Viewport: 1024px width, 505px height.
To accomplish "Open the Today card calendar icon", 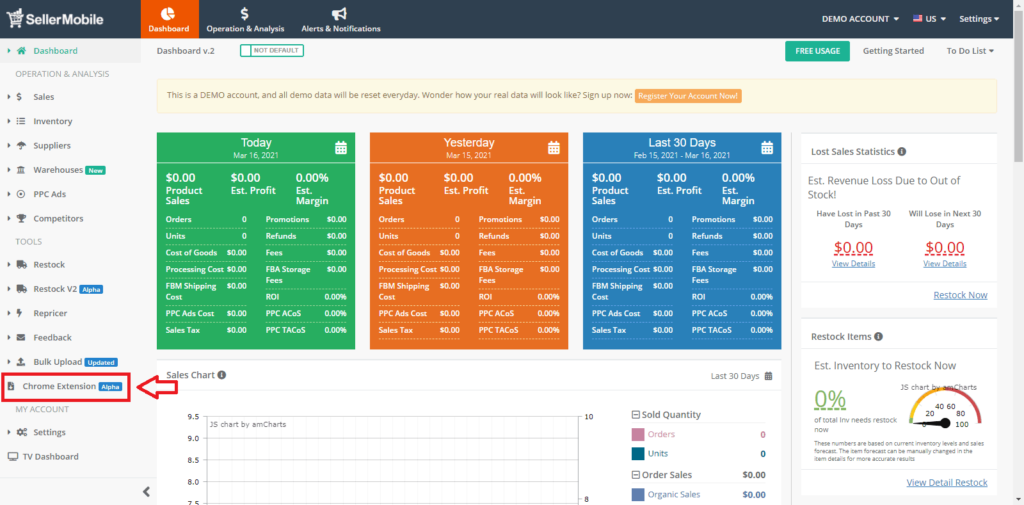I will pos(341,148).
